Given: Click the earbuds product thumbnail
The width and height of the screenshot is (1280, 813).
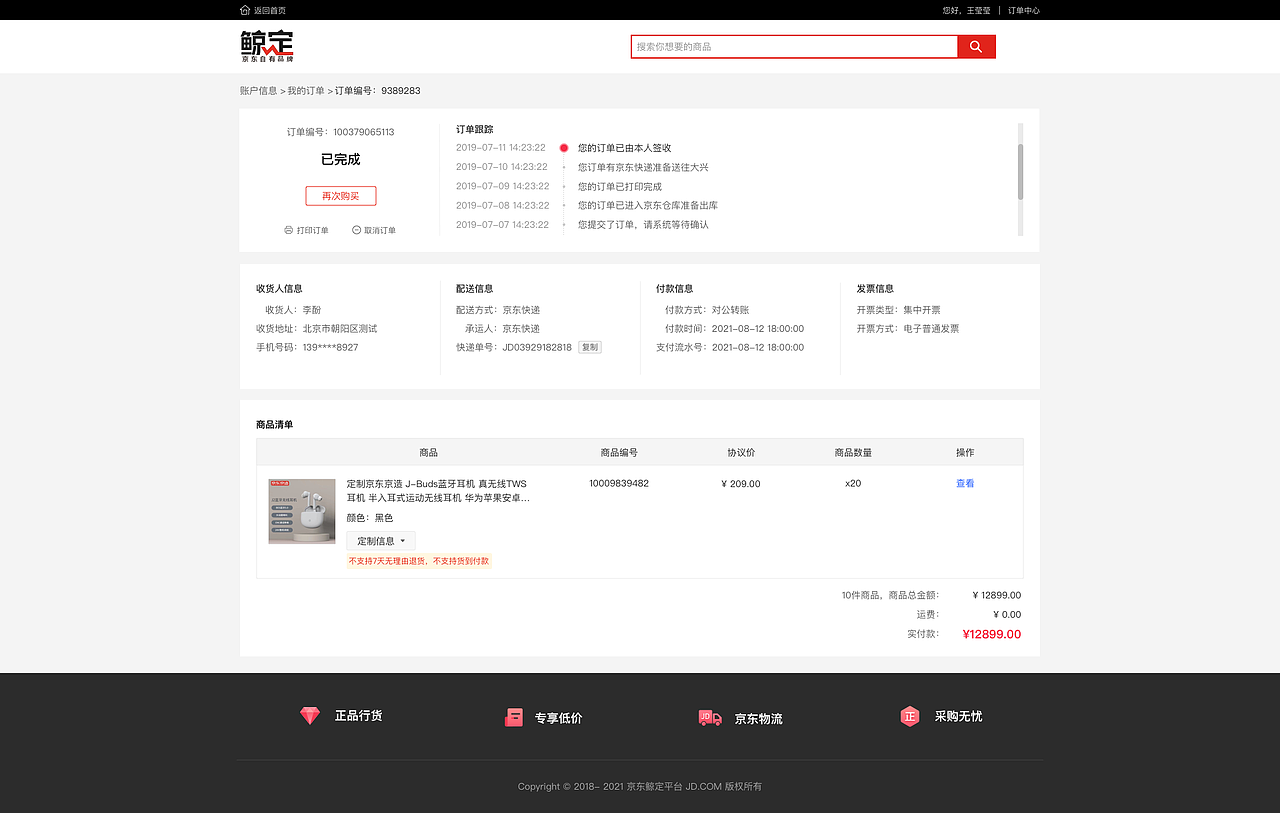Looking at the screenshot, I should (302, 511).
